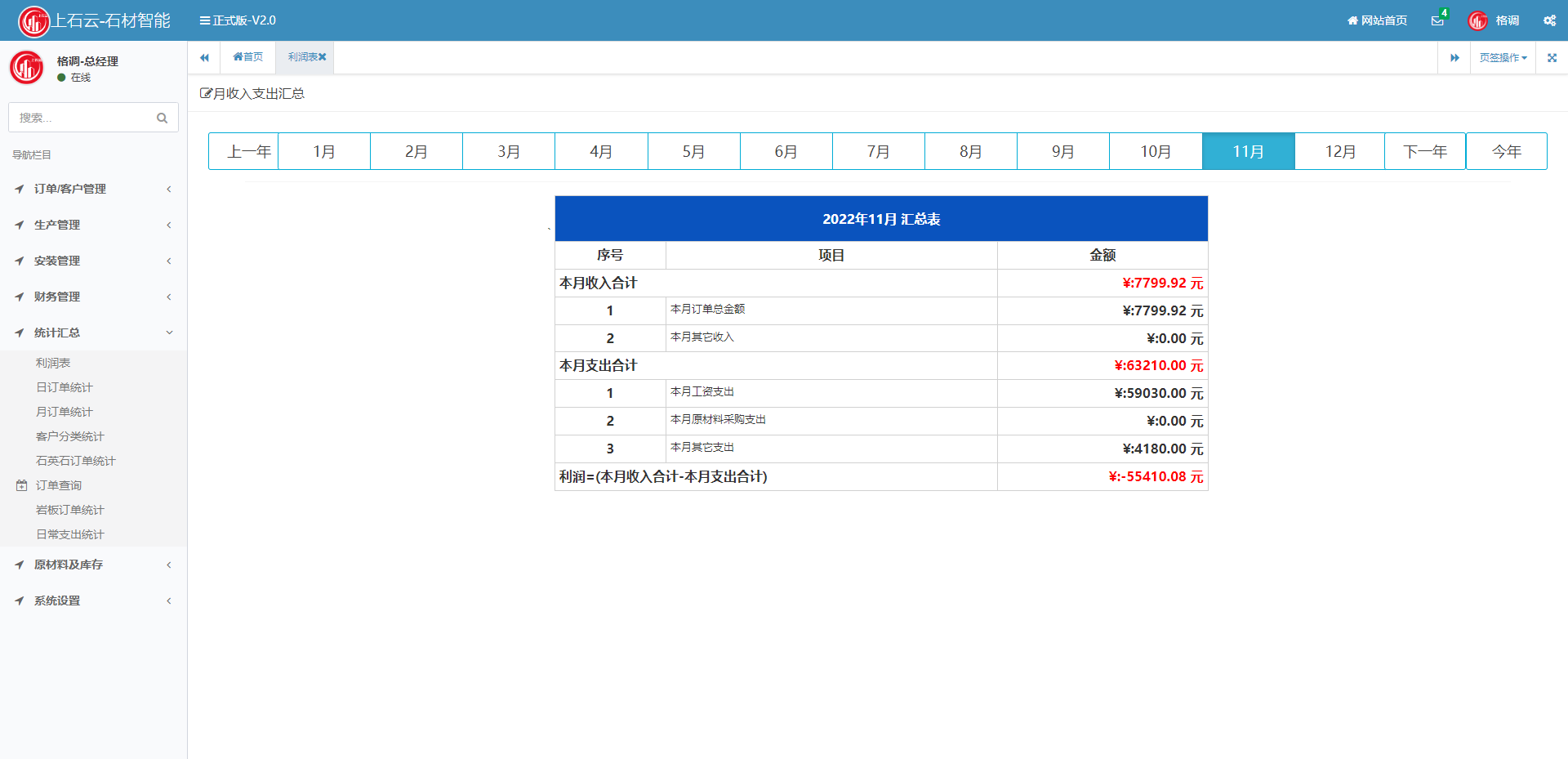Screen dimensions: 1568x759
Task: Expand the 生产管理 menu chevron
Action: (x=169, y=225)
